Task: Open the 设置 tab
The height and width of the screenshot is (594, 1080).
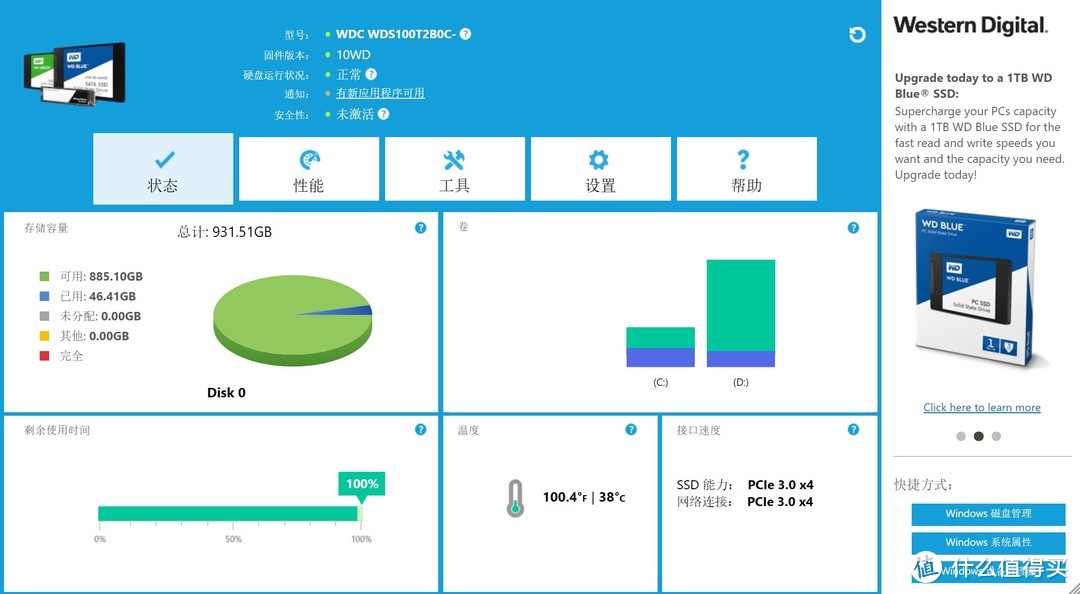Action: click(601, 169)
